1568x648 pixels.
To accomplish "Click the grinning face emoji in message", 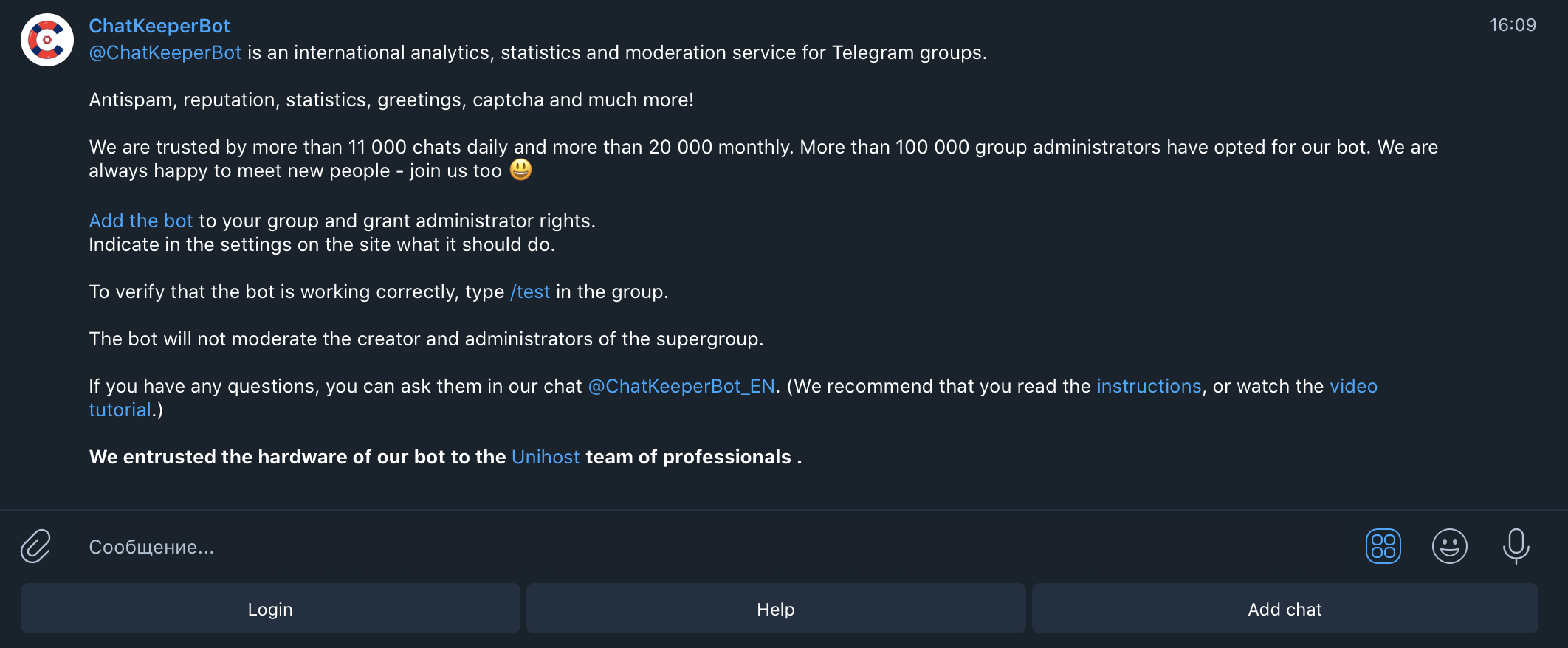I will (521, 170).
